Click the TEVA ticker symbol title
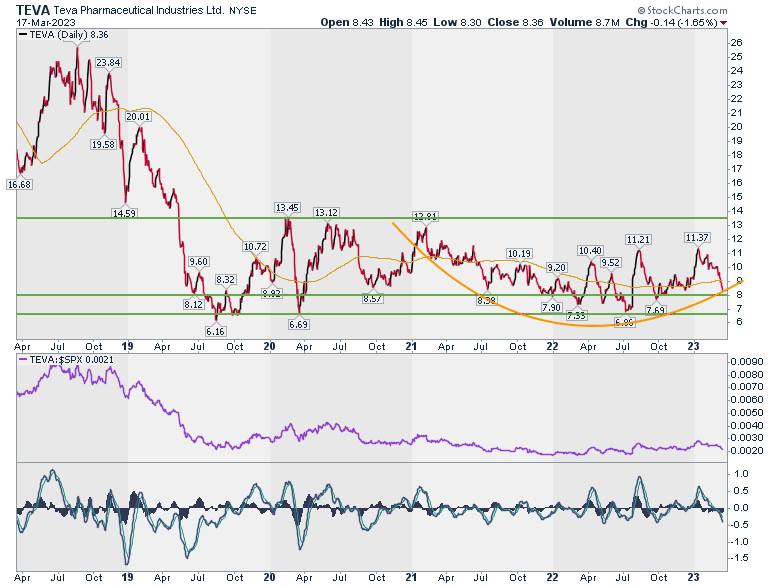The image size is (780, 586). pos(33,10)
